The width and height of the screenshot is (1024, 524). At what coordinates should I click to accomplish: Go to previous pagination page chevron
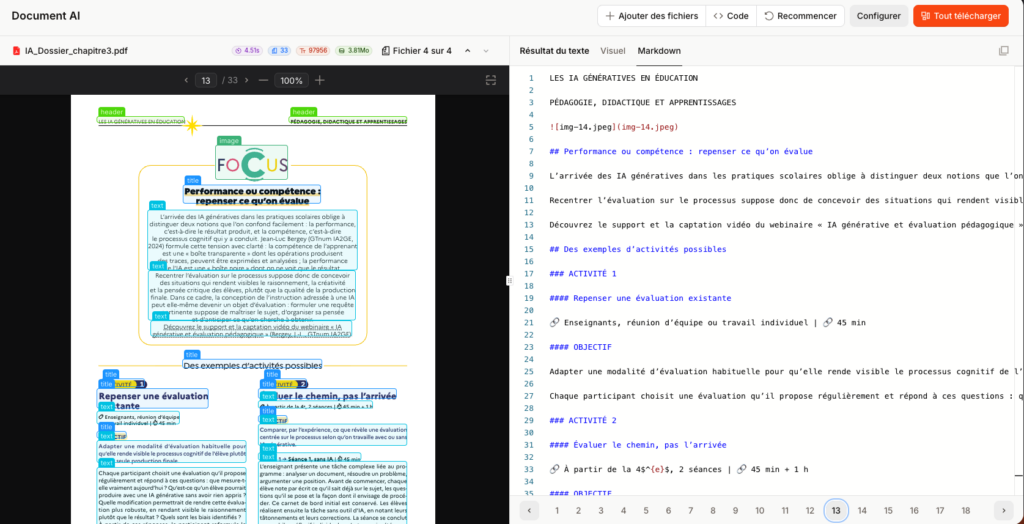click(x=529, y=510)
